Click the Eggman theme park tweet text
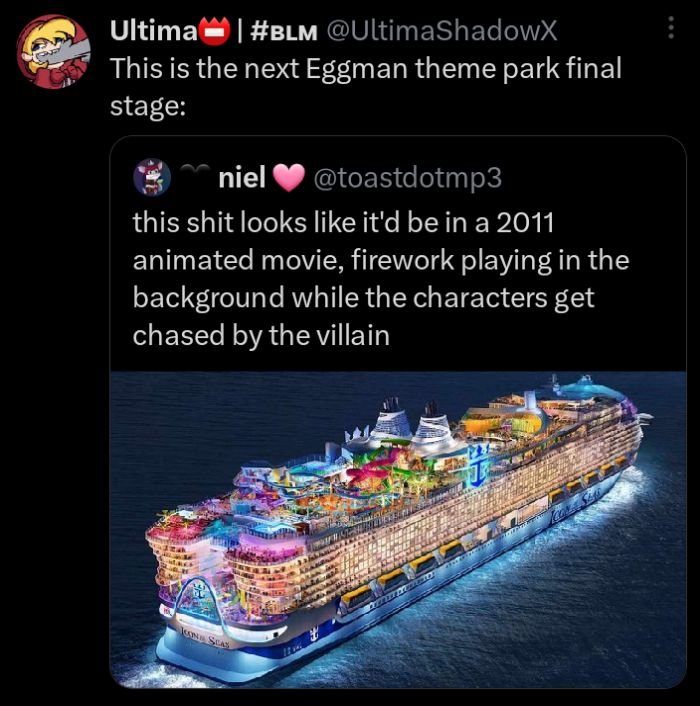Image resolution: width=700 pixels, height=706 pixels. click(366, 86)
